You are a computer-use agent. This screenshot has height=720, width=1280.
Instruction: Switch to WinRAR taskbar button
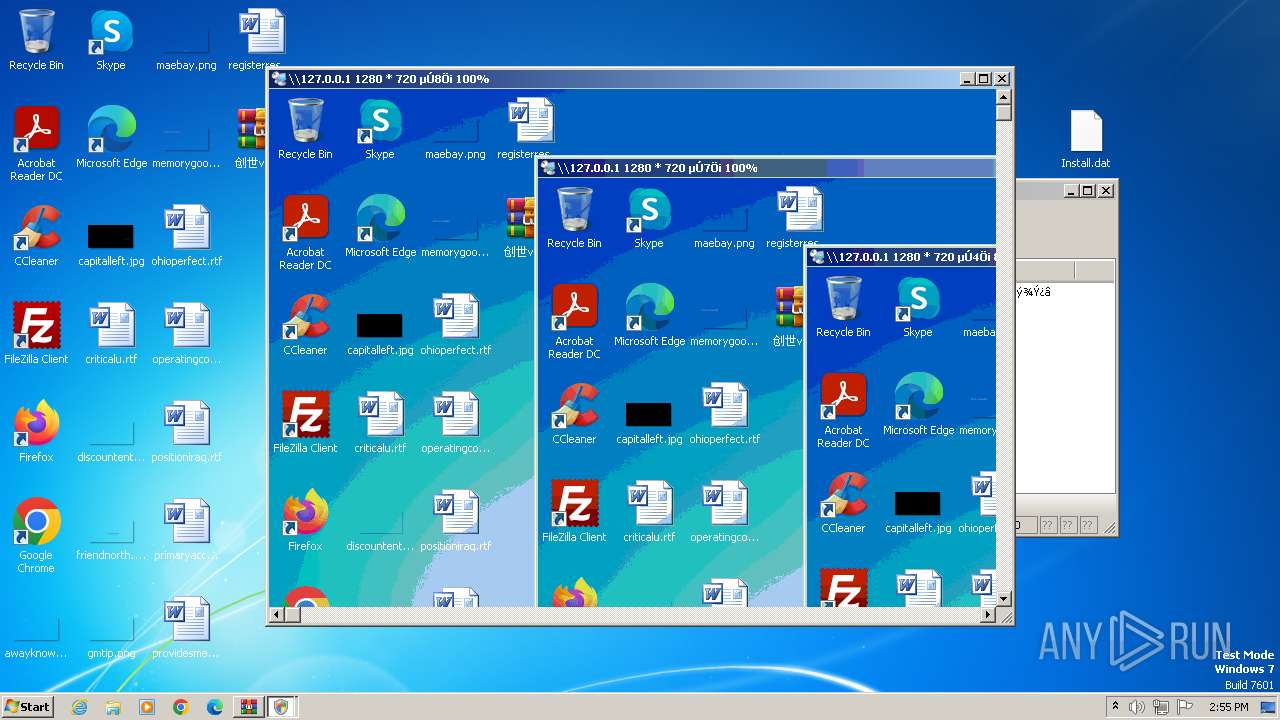pos(248,707)
